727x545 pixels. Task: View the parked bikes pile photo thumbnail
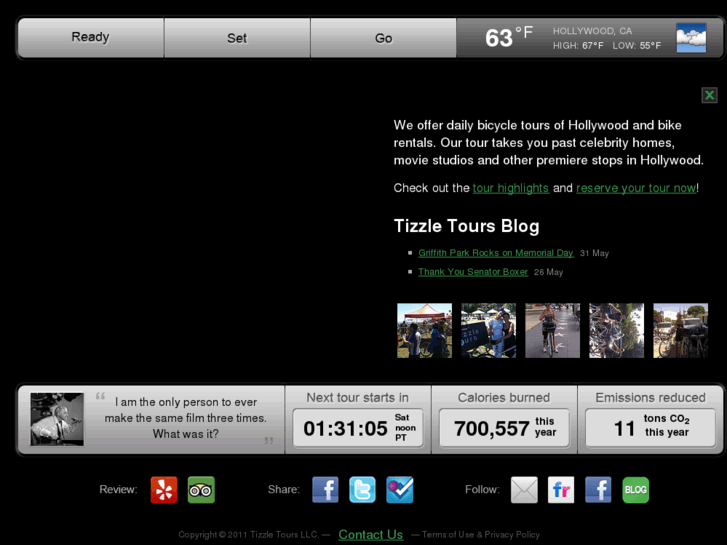(616, 330)
